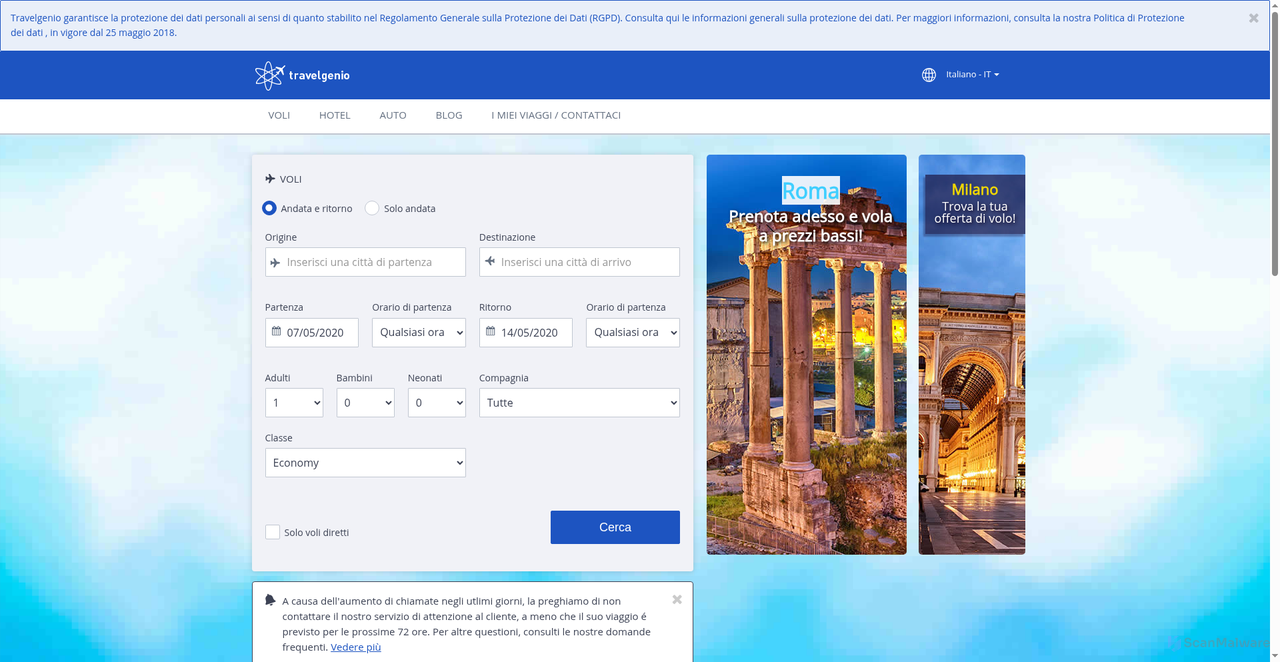Click the globe language icon
The width and height of the screenshot is (1280, 662).
pos(929,75)
